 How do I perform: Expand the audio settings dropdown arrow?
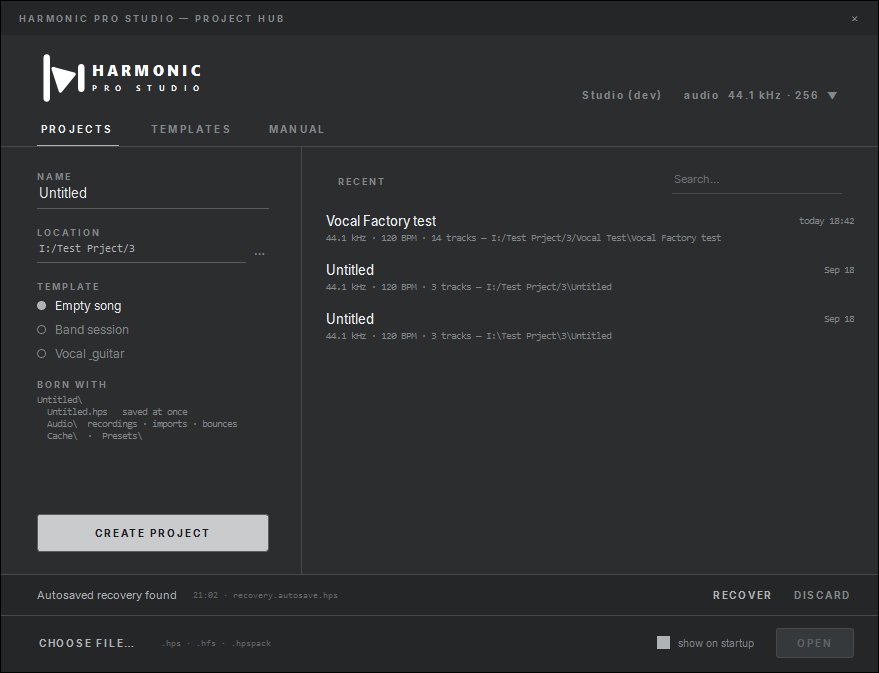(x=832, y=95)
